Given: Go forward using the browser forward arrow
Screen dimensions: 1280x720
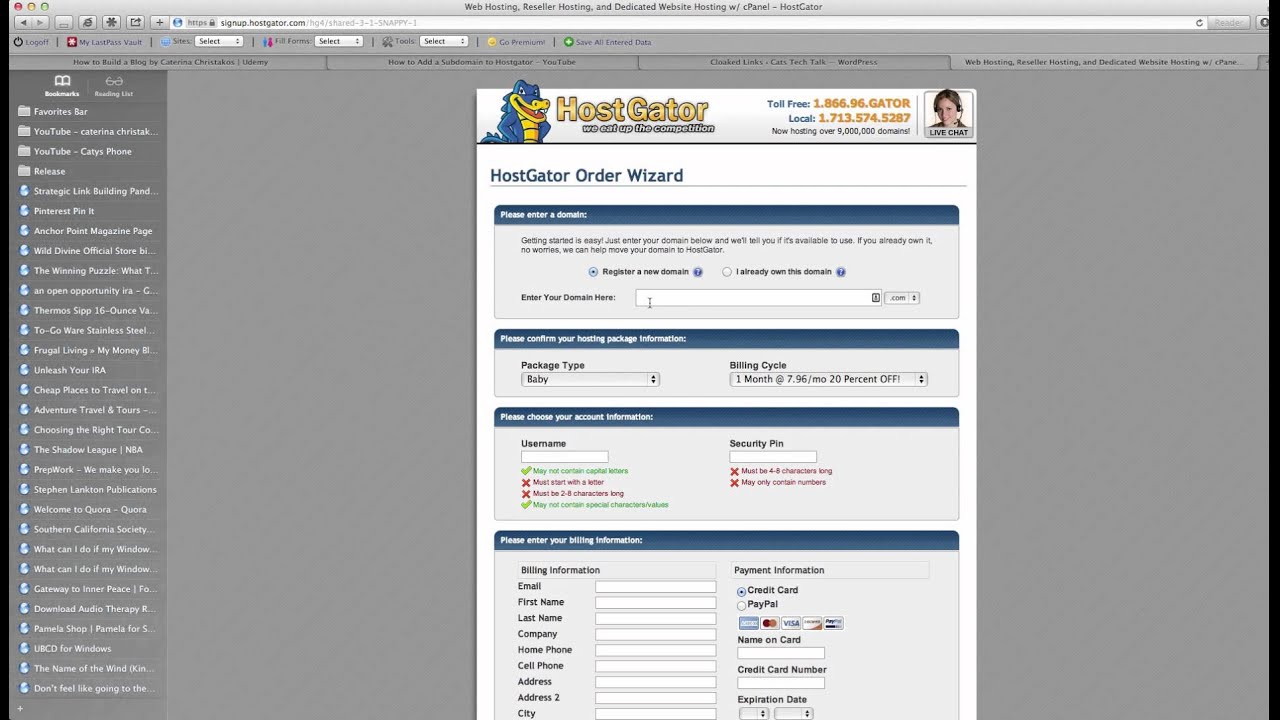Looking at the screenshot, I should coord(41,22).
